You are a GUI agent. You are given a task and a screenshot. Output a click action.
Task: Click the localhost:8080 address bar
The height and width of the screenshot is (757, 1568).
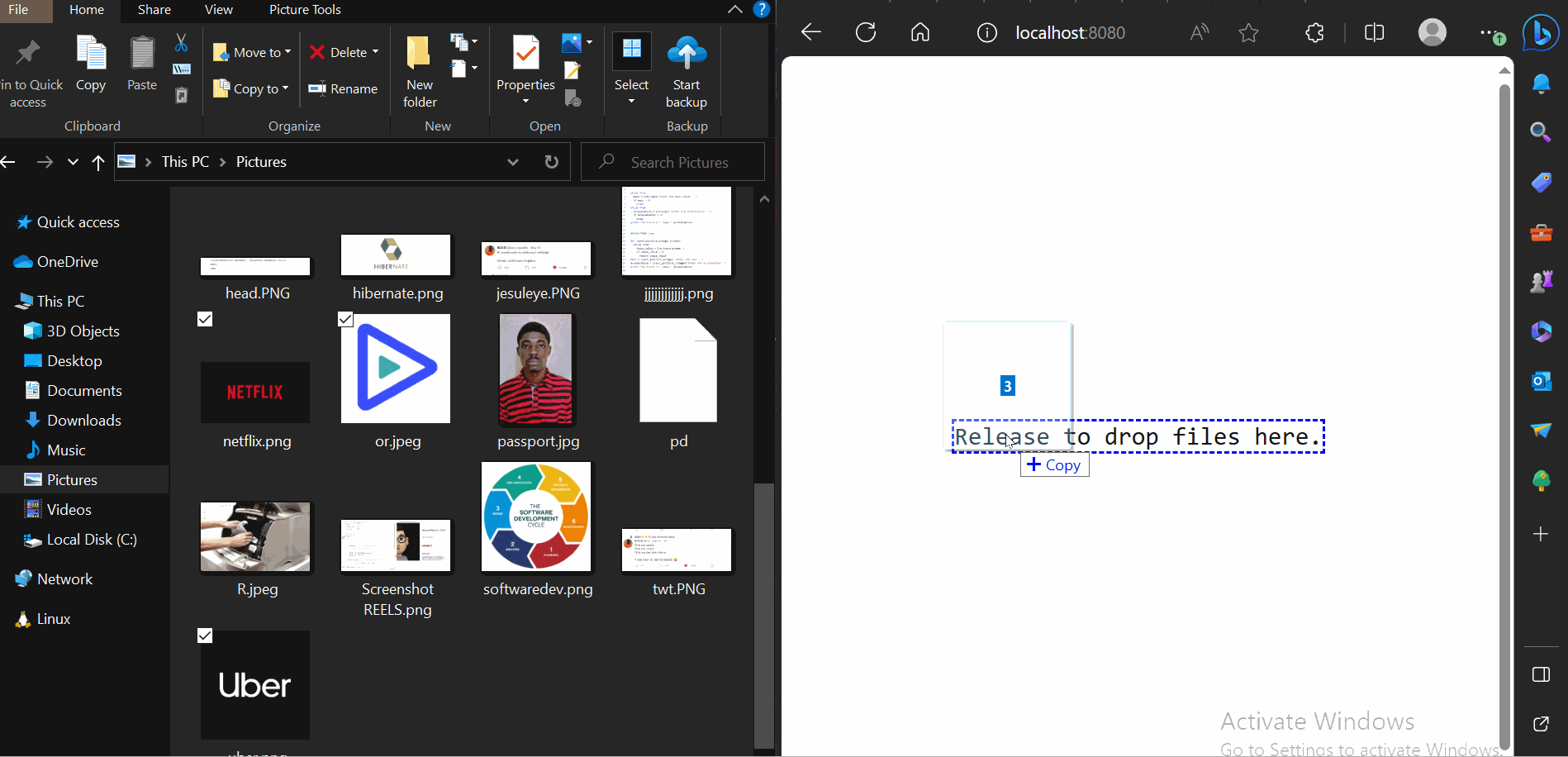1070,32
